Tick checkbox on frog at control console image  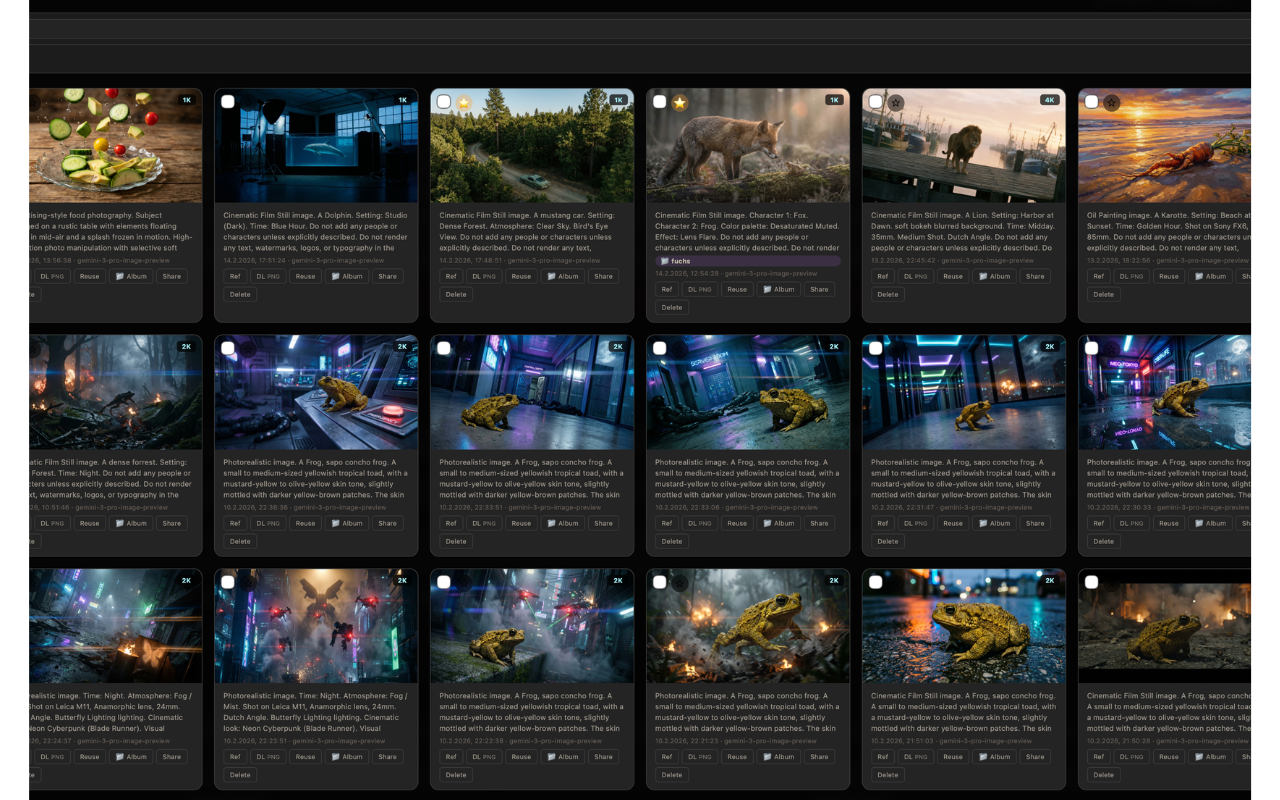click(228, 348)
